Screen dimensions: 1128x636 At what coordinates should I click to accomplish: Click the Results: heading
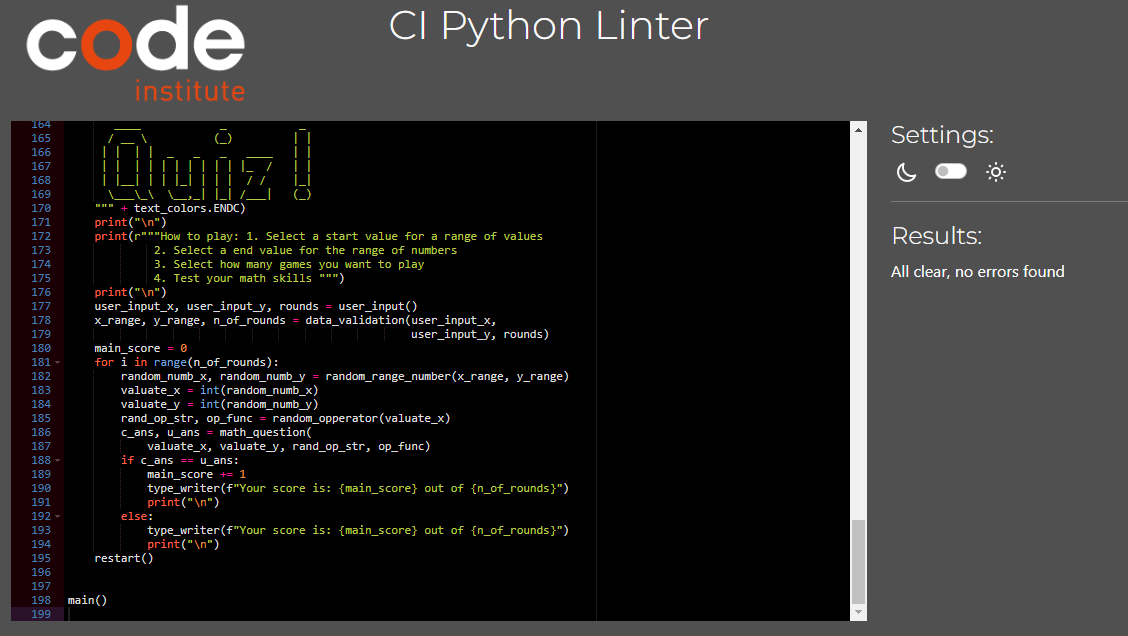click(x=936, y=236)
